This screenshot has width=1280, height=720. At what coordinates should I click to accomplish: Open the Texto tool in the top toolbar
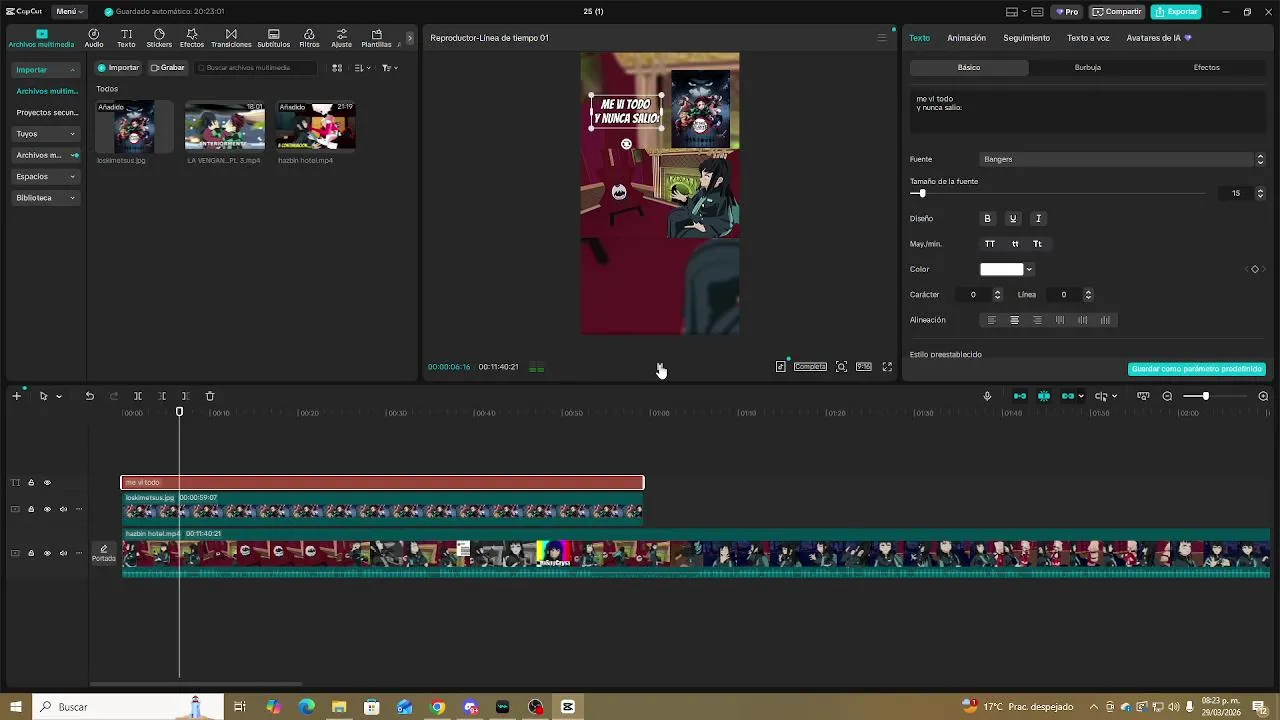tap(126, 38)
